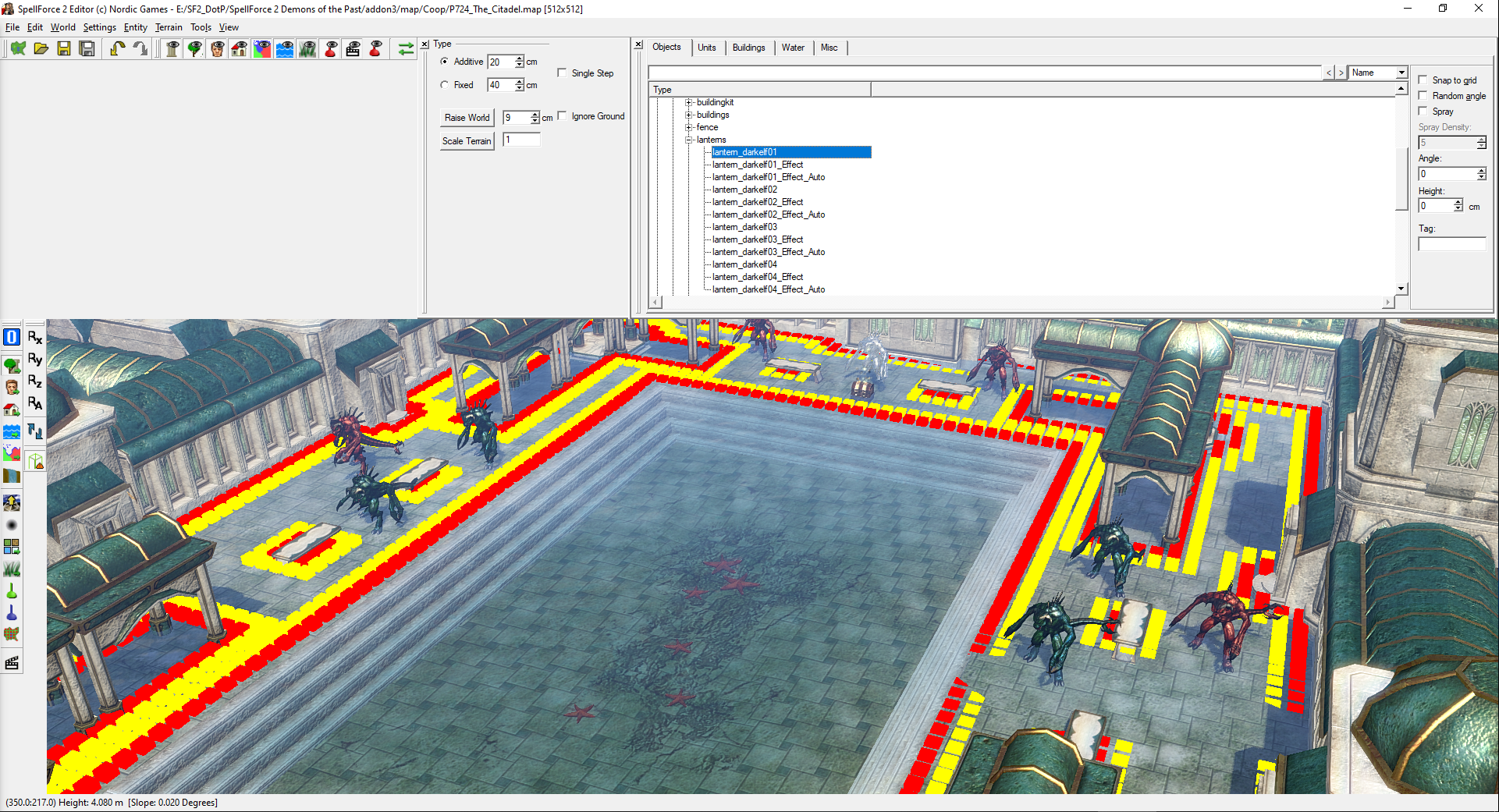Toggle sector overlay visibility icon
The width and height of the screenshot is (1499, 812).
262,49
